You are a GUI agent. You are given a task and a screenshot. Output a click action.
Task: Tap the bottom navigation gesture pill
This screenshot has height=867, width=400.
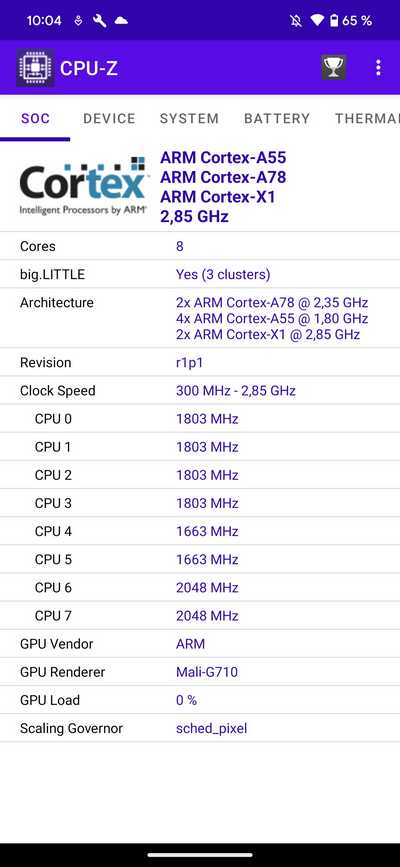tap(200, 855)
